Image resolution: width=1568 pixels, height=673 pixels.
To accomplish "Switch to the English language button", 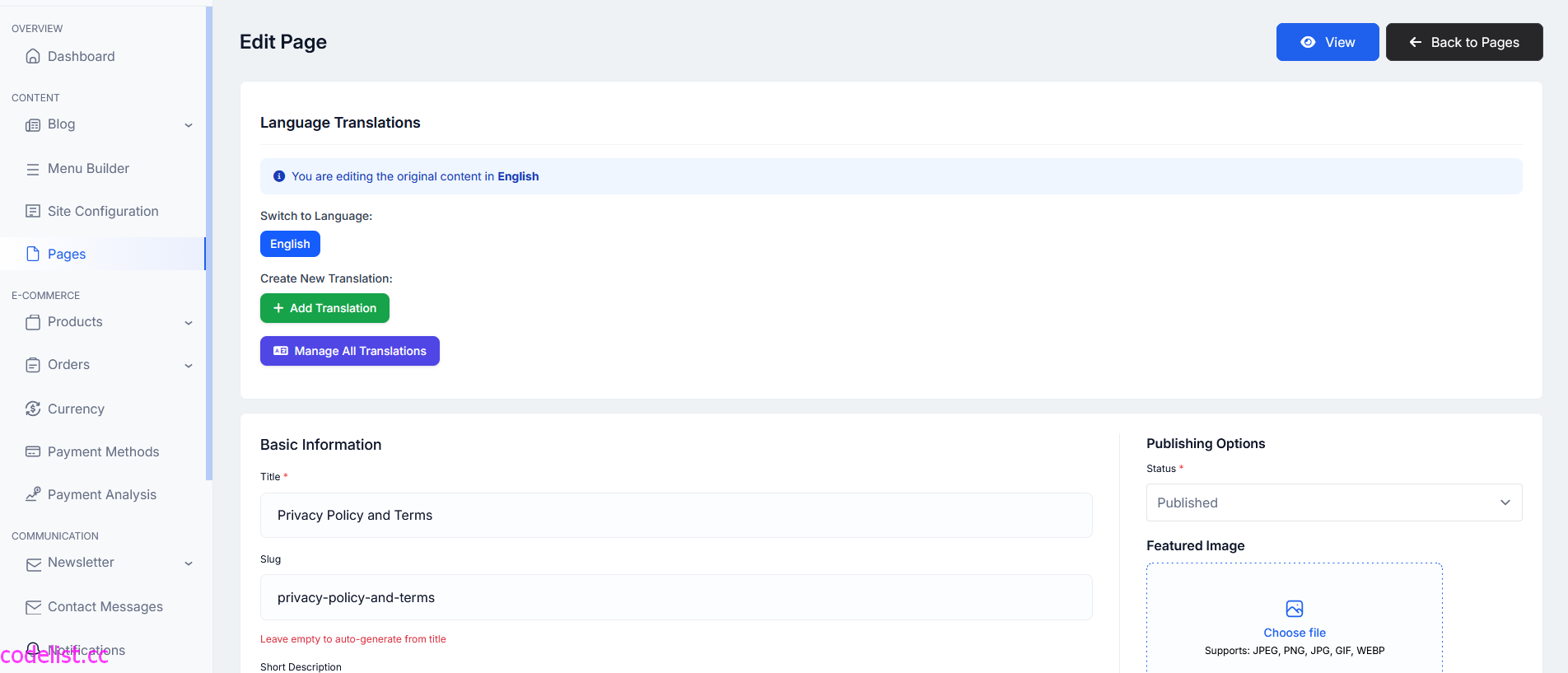I will tap(290, 244).
